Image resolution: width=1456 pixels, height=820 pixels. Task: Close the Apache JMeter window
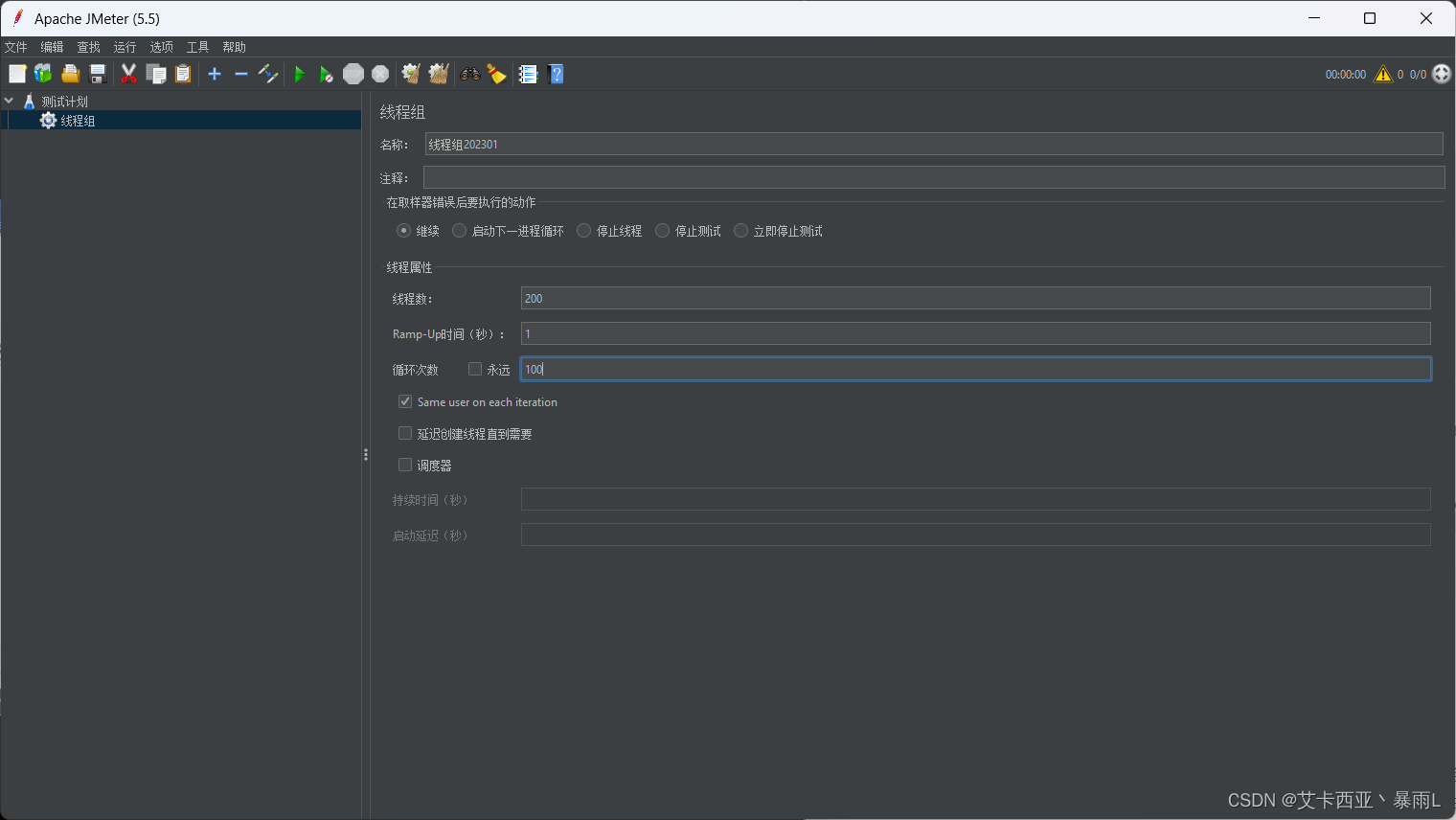[1426, 18]
